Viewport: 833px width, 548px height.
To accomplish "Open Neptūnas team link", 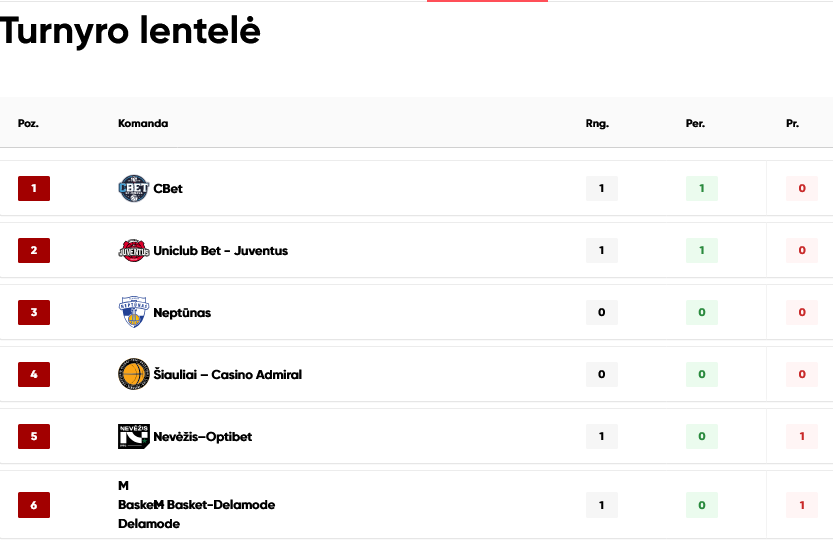I will tap(182, 313).
